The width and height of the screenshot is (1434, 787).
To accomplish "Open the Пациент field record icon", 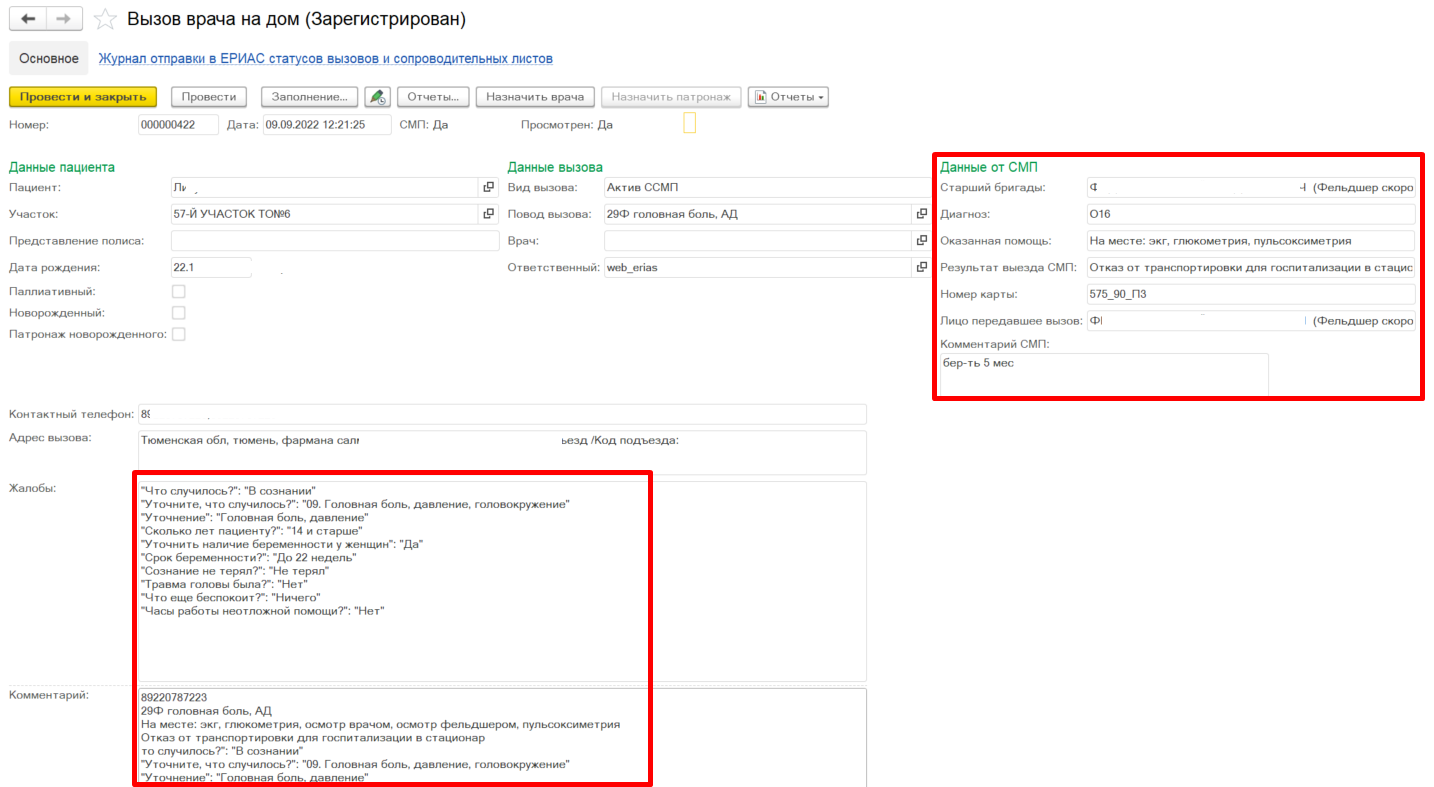I will pyautogui.click(x=489, y=187).
